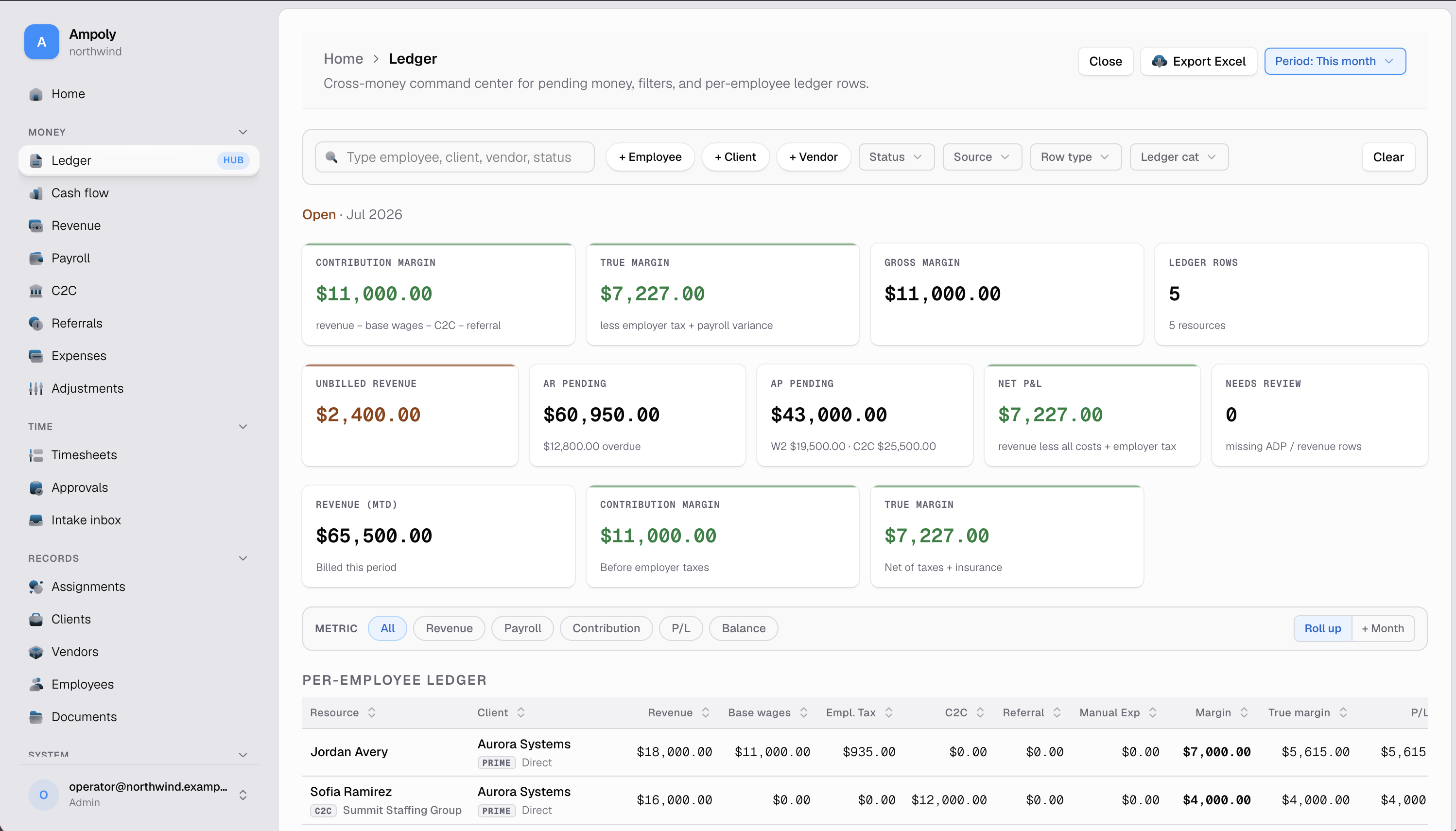Collapse the MONEY sidebar section

coord(243,132)
